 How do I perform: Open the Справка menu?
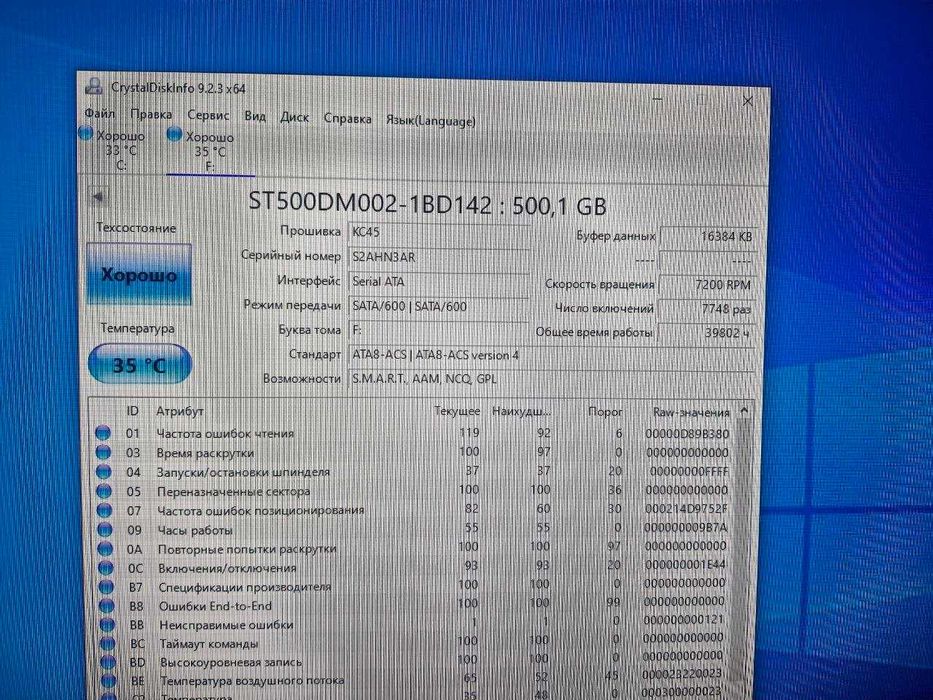347,118
